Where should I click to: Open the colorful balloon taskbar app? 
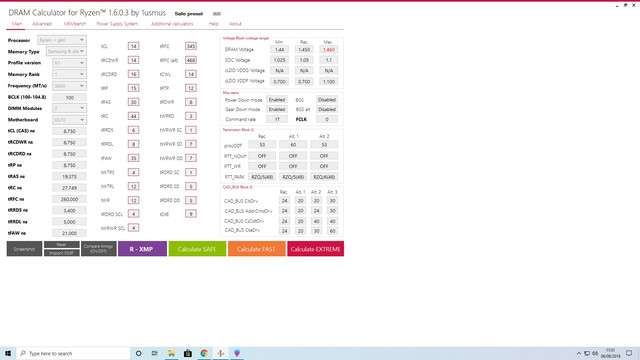237,353
